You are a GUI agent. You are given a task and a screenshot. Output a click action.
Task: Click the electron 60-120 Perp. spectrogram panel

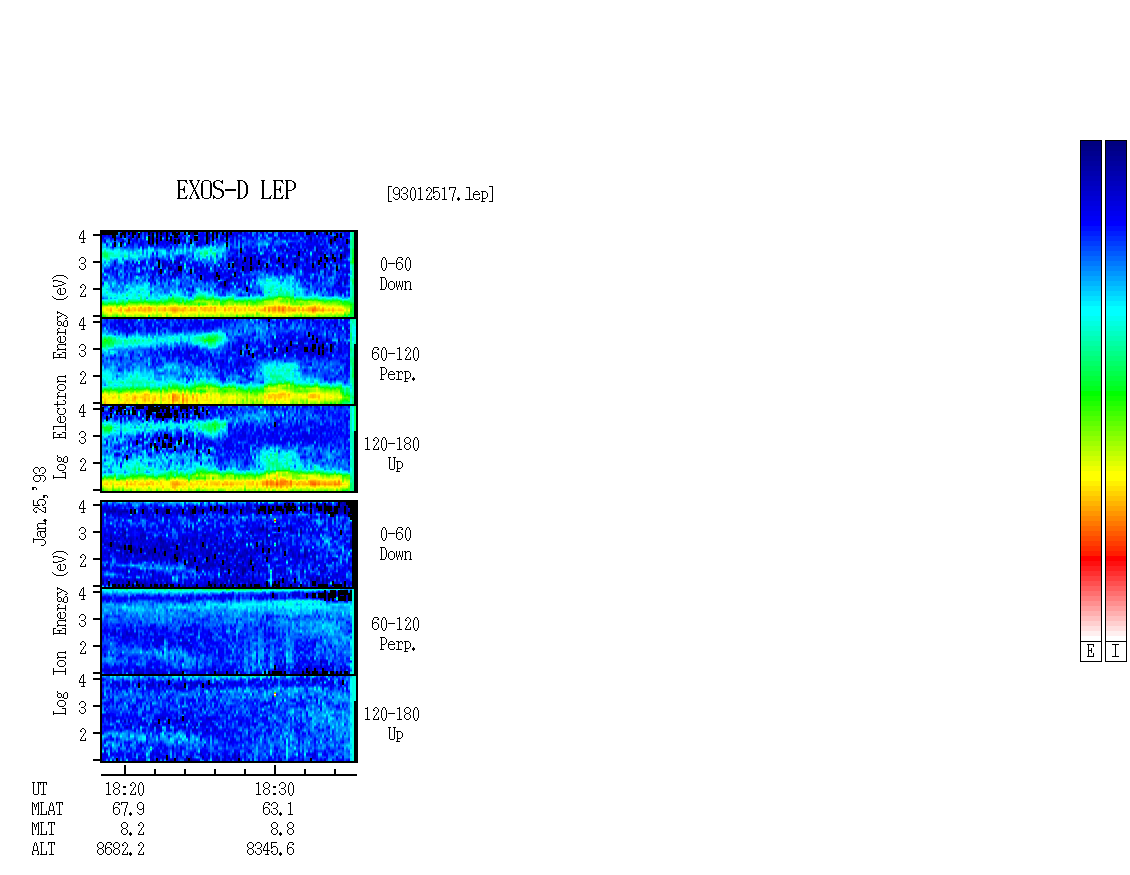229,361
